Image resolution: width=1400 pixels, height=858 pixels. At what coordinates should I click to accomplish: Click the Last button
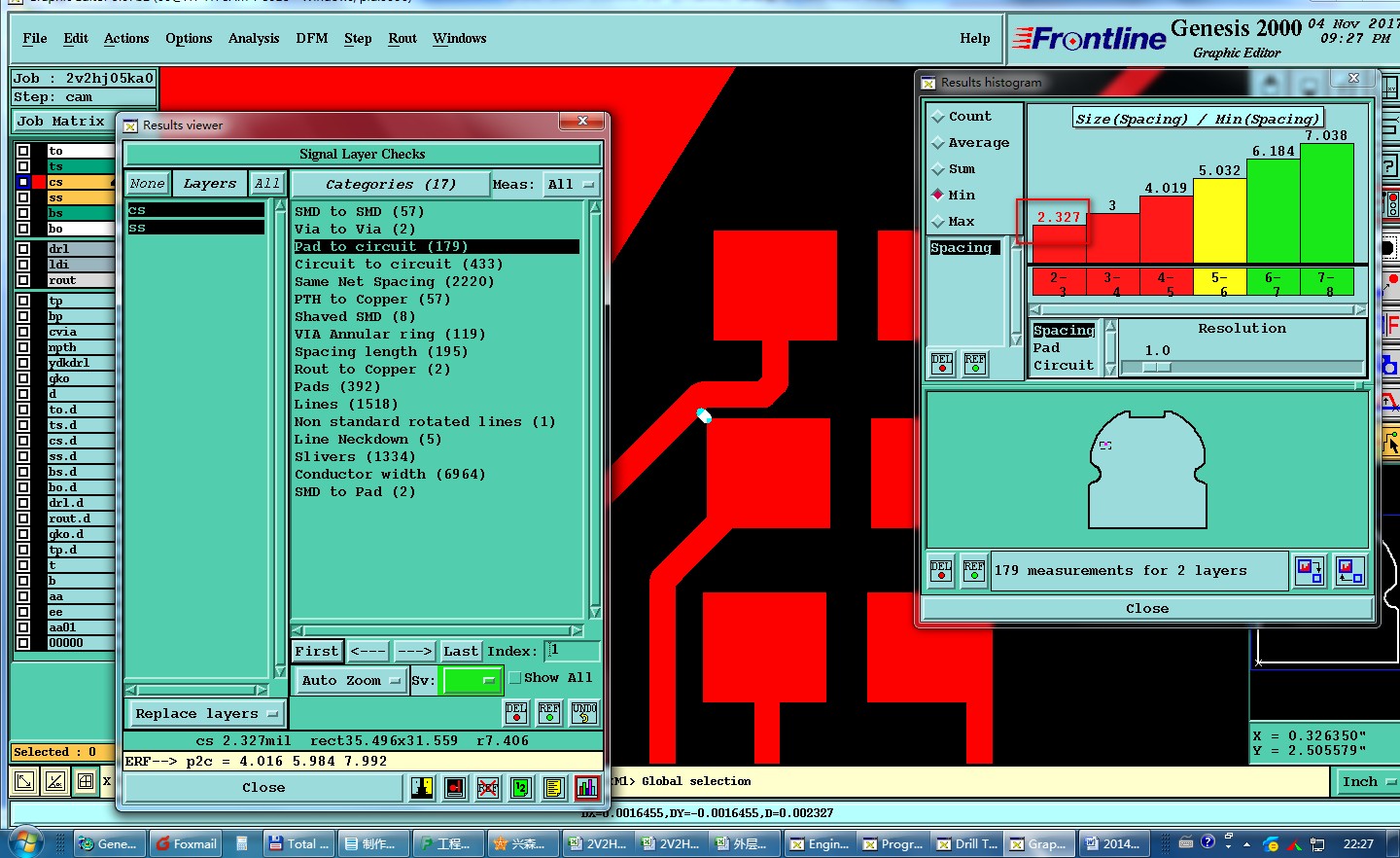461,651
